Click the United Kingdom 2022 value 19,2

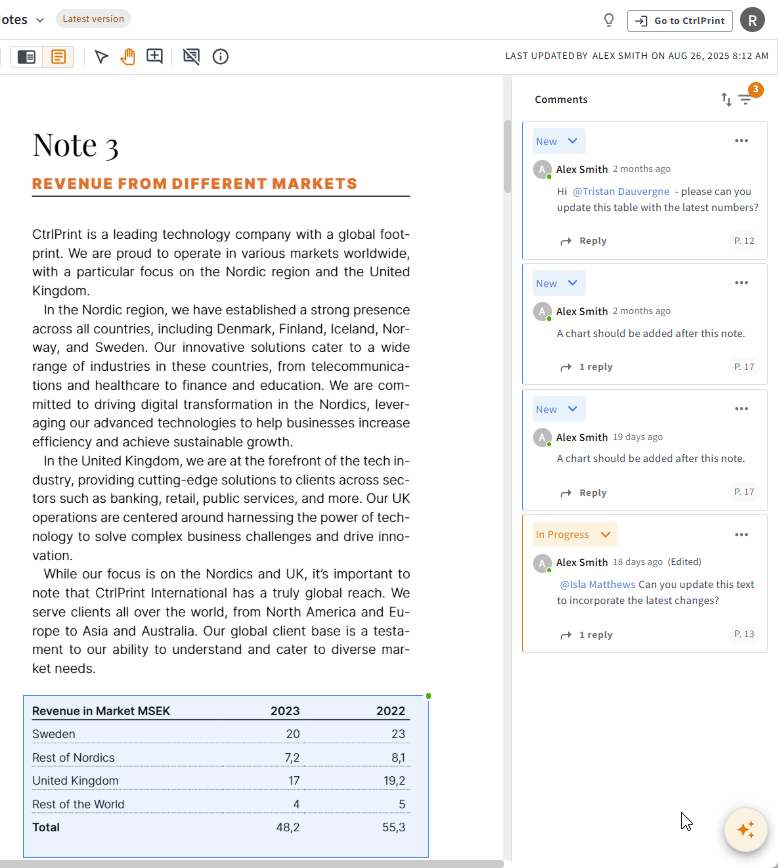click(x=394, y=781)
